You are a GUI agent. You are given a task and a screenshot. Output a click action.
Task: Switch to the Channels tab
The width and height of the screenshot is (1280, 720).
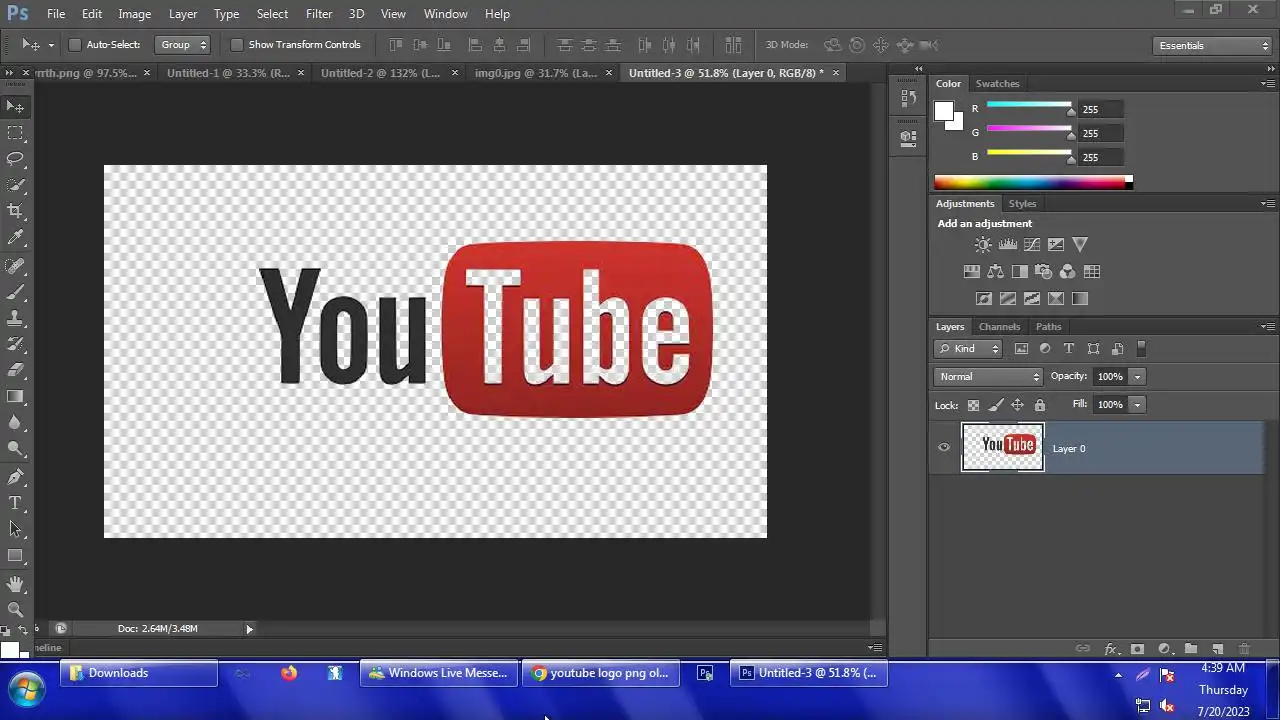[999, 327]
